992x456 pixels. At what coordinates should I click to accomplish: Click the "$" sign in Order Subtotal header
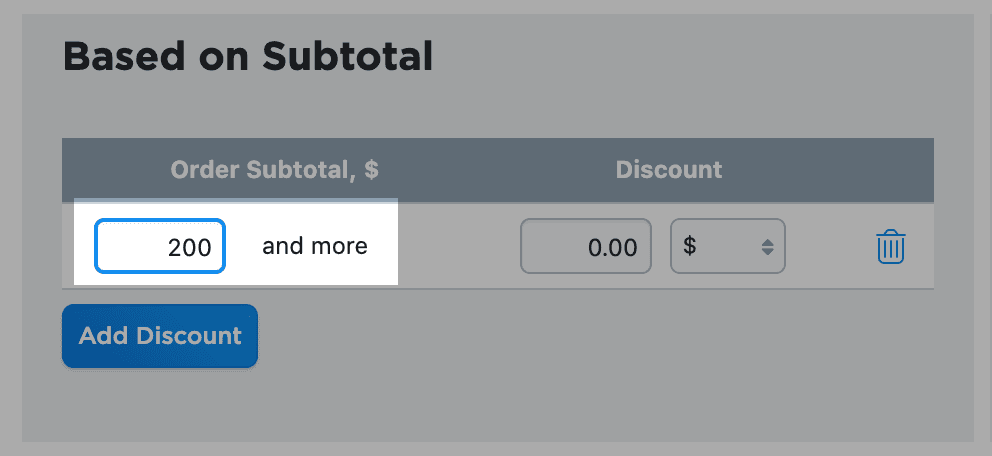[x=371, y=170]
